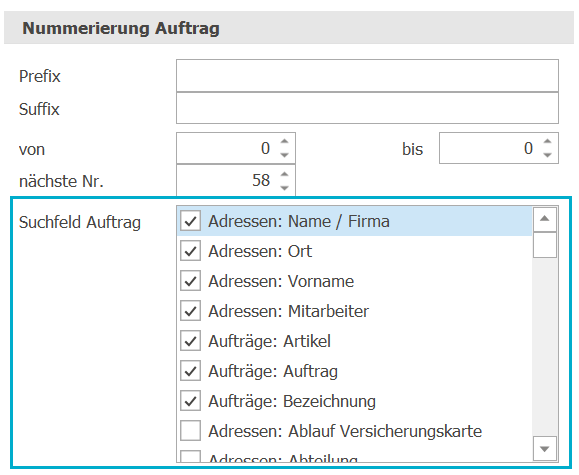The height and width of the screenshot is (475, 579).
Task: Increase the 'bis' value with up arrow
Action: tap(547, 141)
